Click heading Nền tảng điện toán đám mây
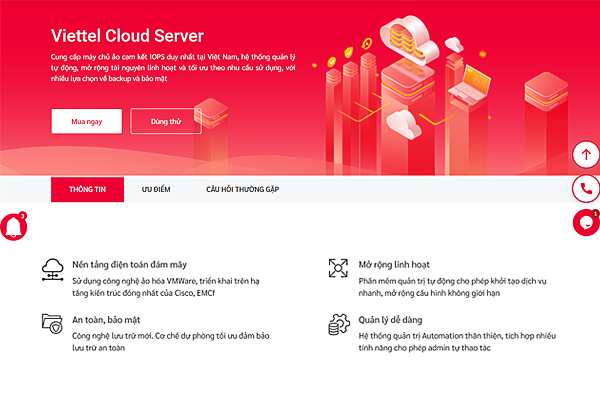600x400 pixels. click(129, 264)
